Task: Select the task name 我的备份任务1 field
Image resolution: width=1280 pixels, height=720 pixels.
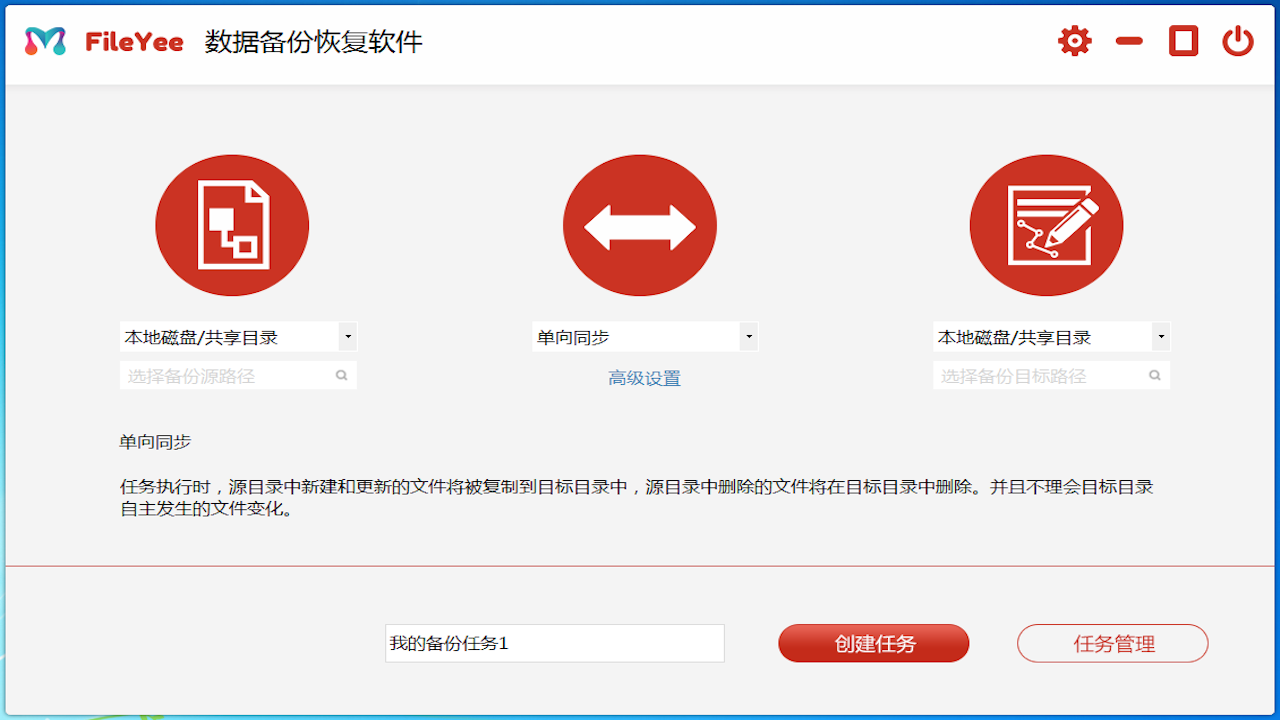Action: click(554, 643)
